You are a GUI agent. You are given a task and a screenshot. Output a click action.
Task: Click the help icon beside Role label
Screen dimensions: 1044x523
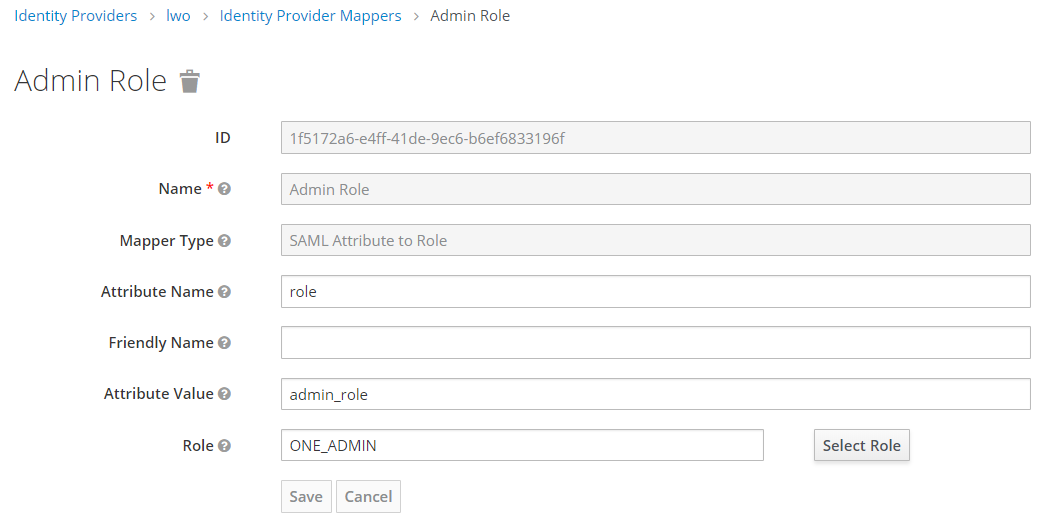pos(225,446)
